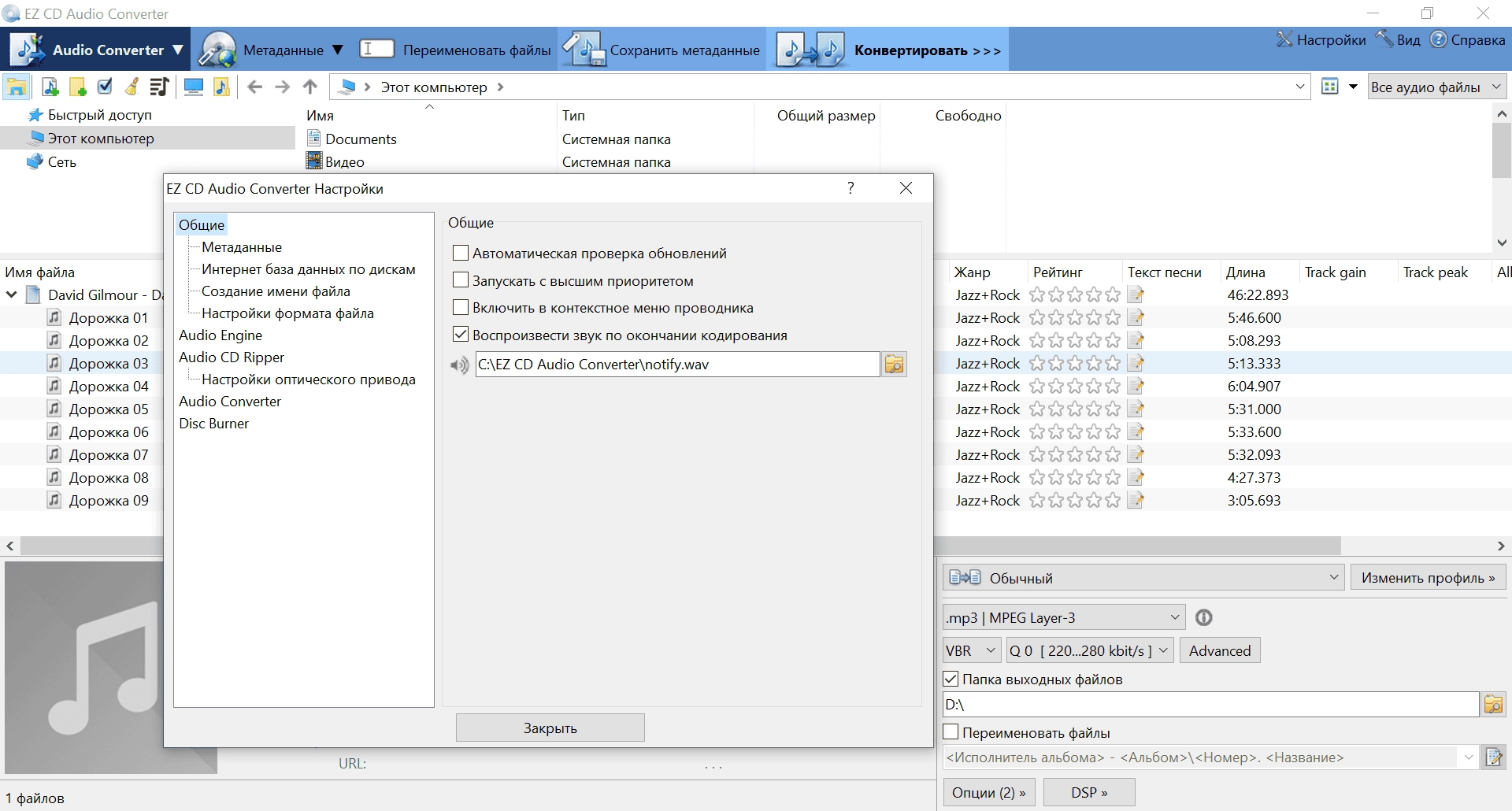Click the Опции (2) button
The image size is (1512, 811).
coord(988,793)
